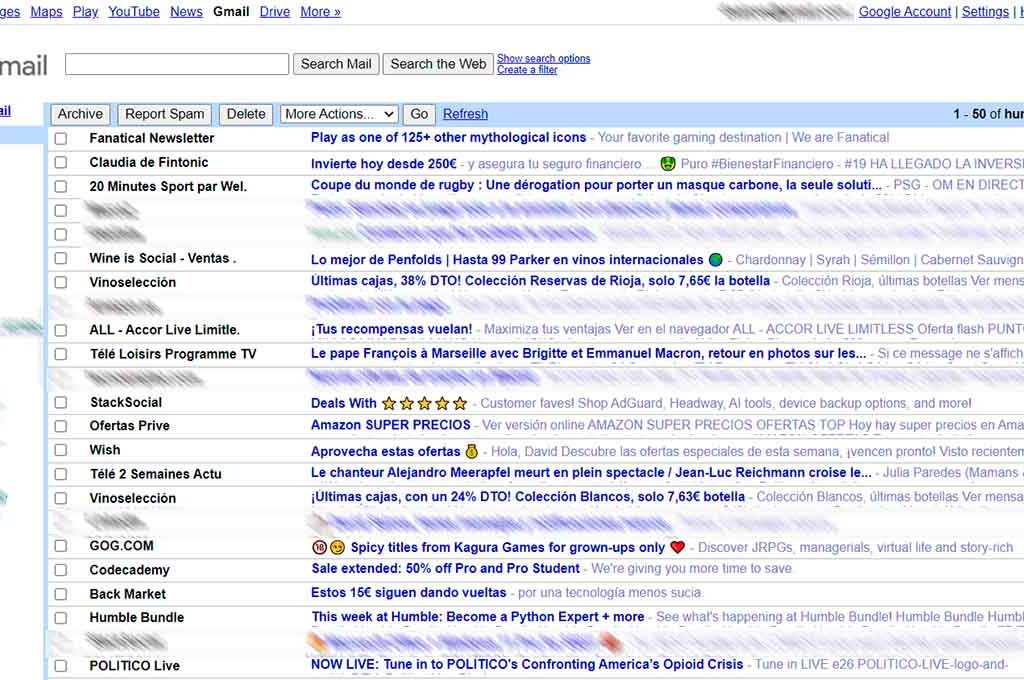1024x680 pixels.
Task: Open the Google Account link
Action: point(904,12)
